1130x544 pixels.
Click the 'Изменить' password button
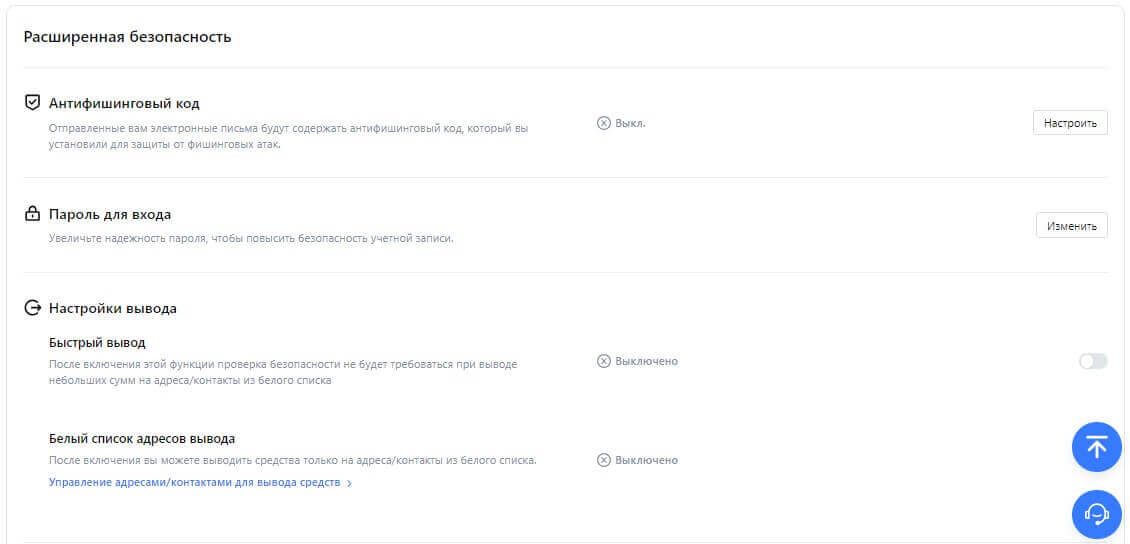1071,225
